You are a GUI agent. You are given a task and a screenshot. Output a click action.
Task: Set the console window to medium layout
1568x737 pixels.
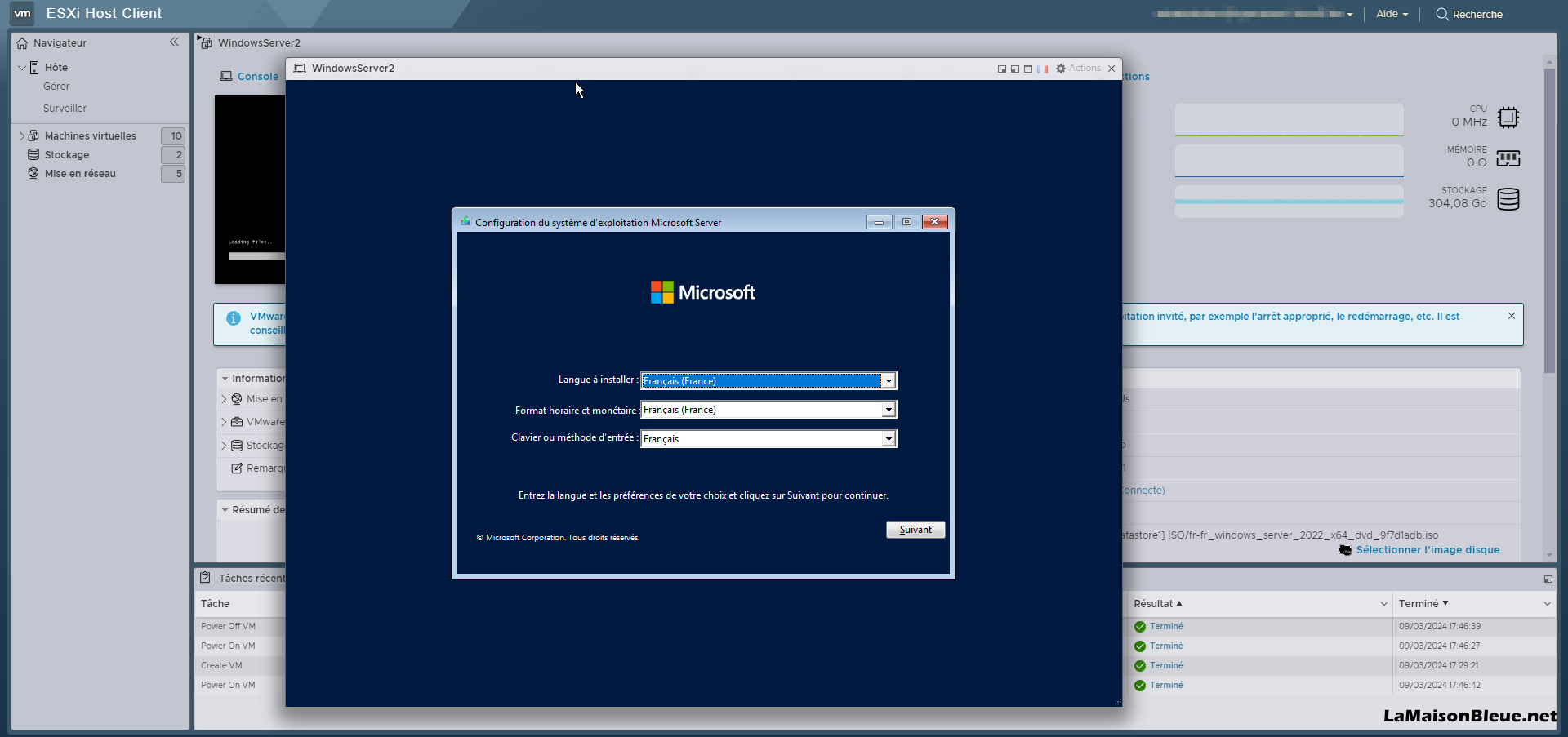click(1015, 69)
